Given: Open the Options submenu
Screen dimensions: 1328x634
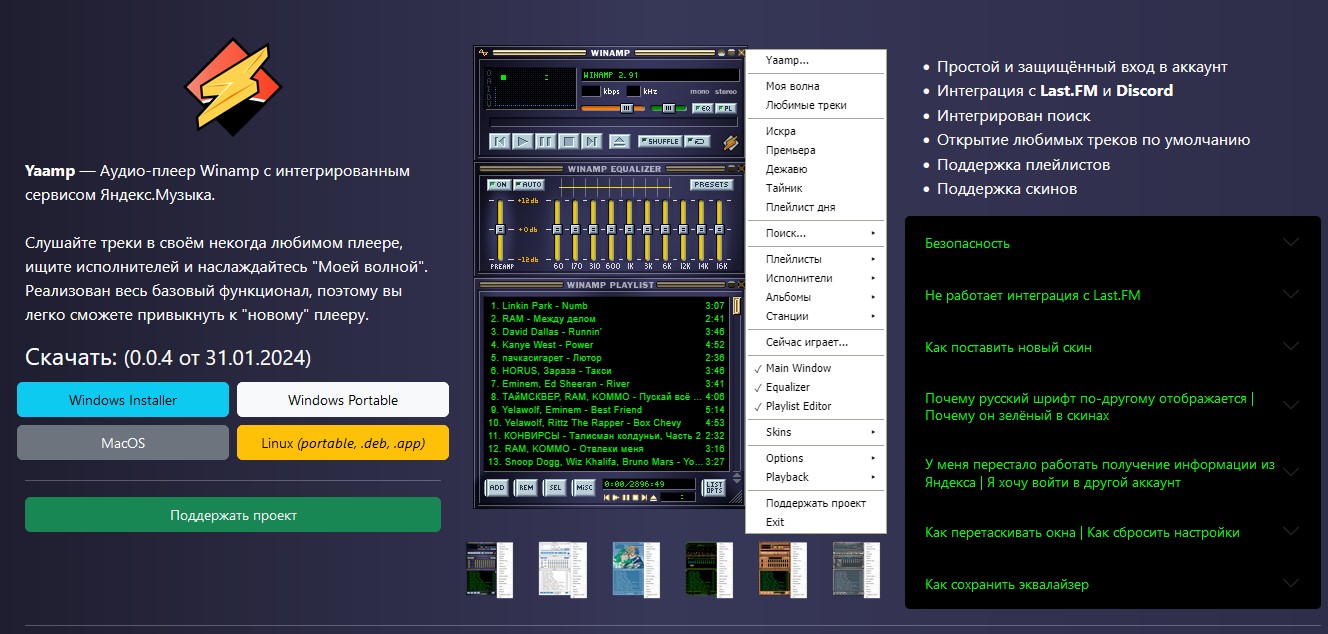Looking at the screenshot, I should coord(816,458).
